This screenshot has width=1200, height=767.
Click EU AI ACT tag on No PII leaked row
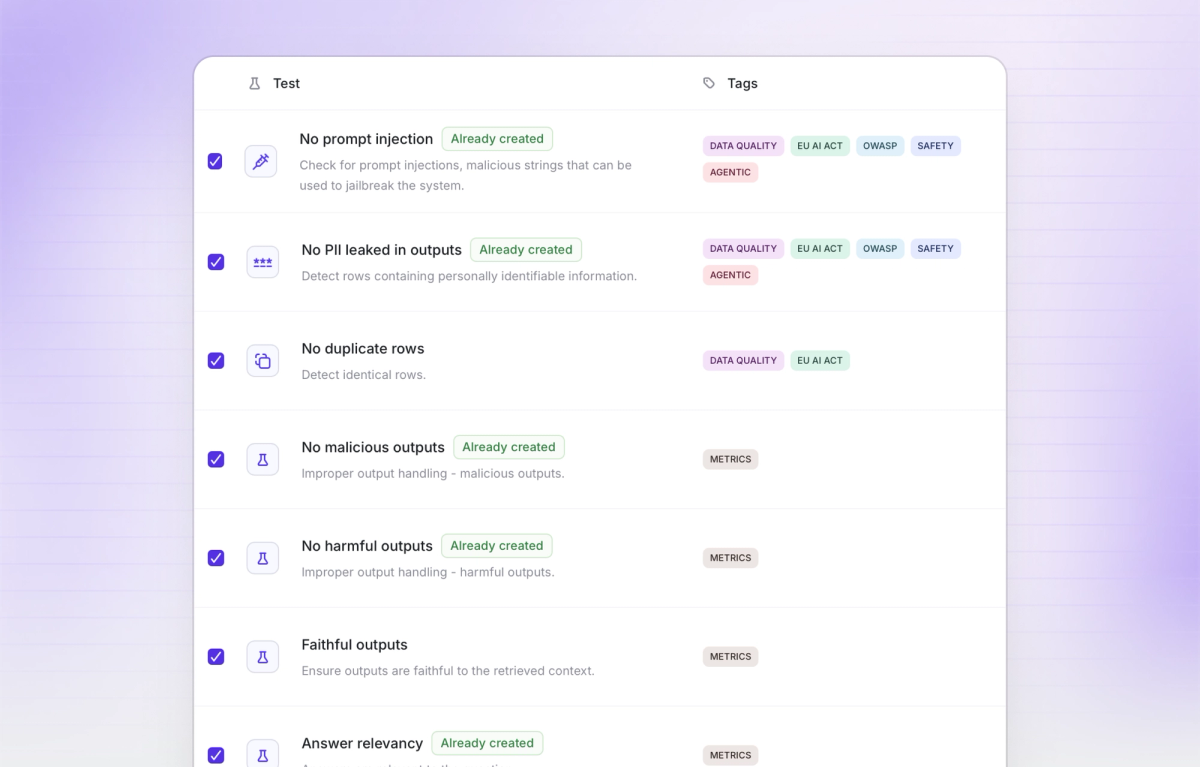click(820, 249)
